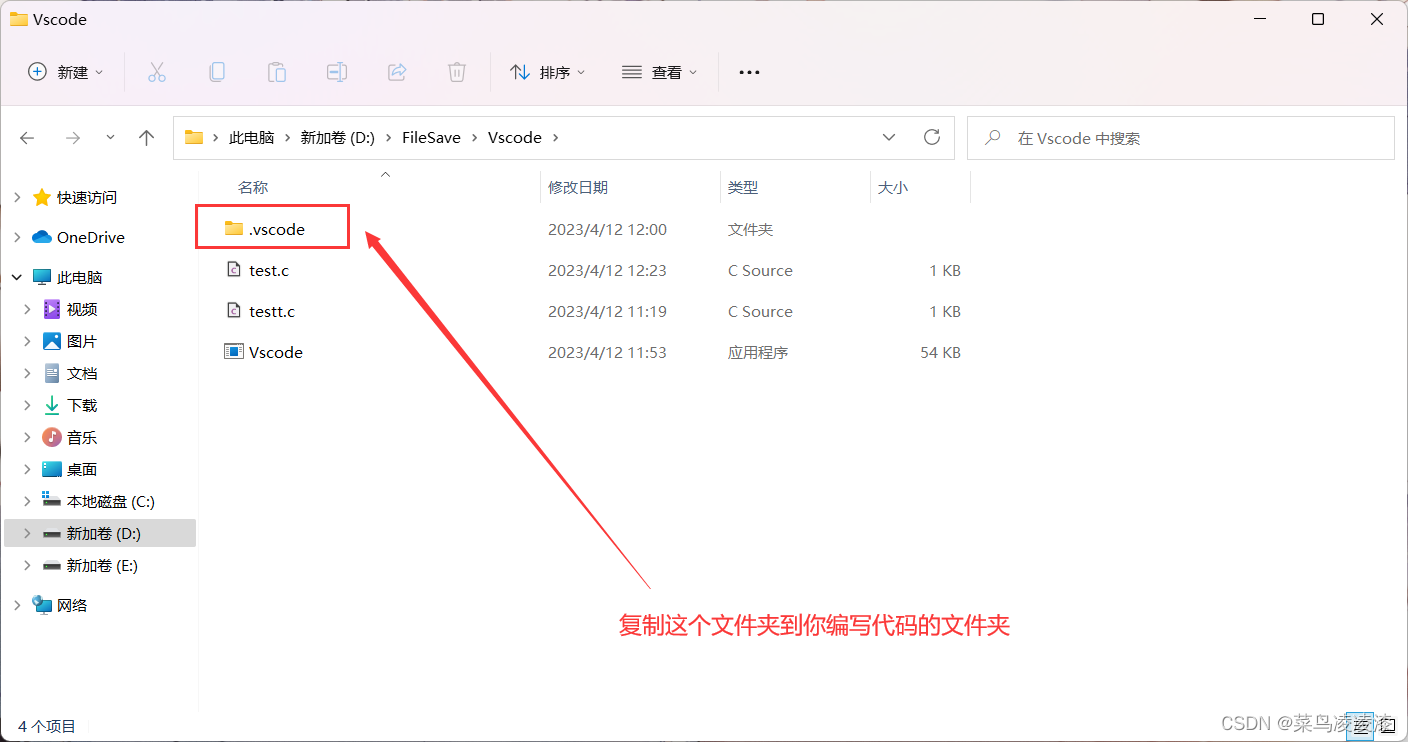Click 新加卷 (D:) in address breadcrumb
This screenshot has height=742, width=1408.
(337, 138)
